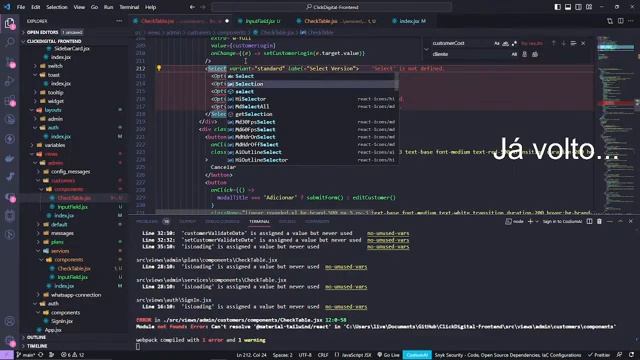Click the sync changes icon in status bar
The width and height of the screenshot is (640, 360).
[40, 355]
